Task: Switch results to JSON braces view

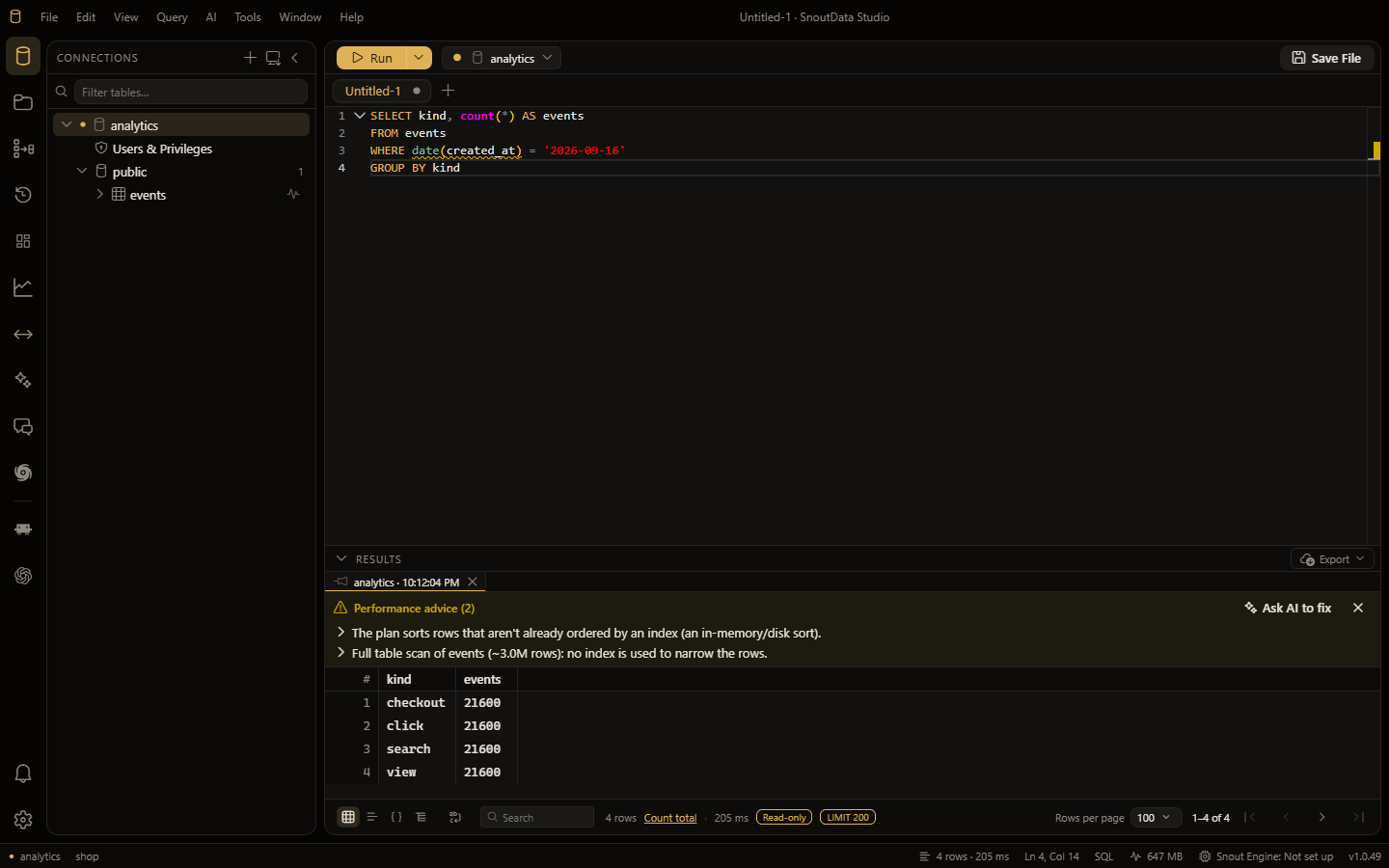Action: coord(396,817)
